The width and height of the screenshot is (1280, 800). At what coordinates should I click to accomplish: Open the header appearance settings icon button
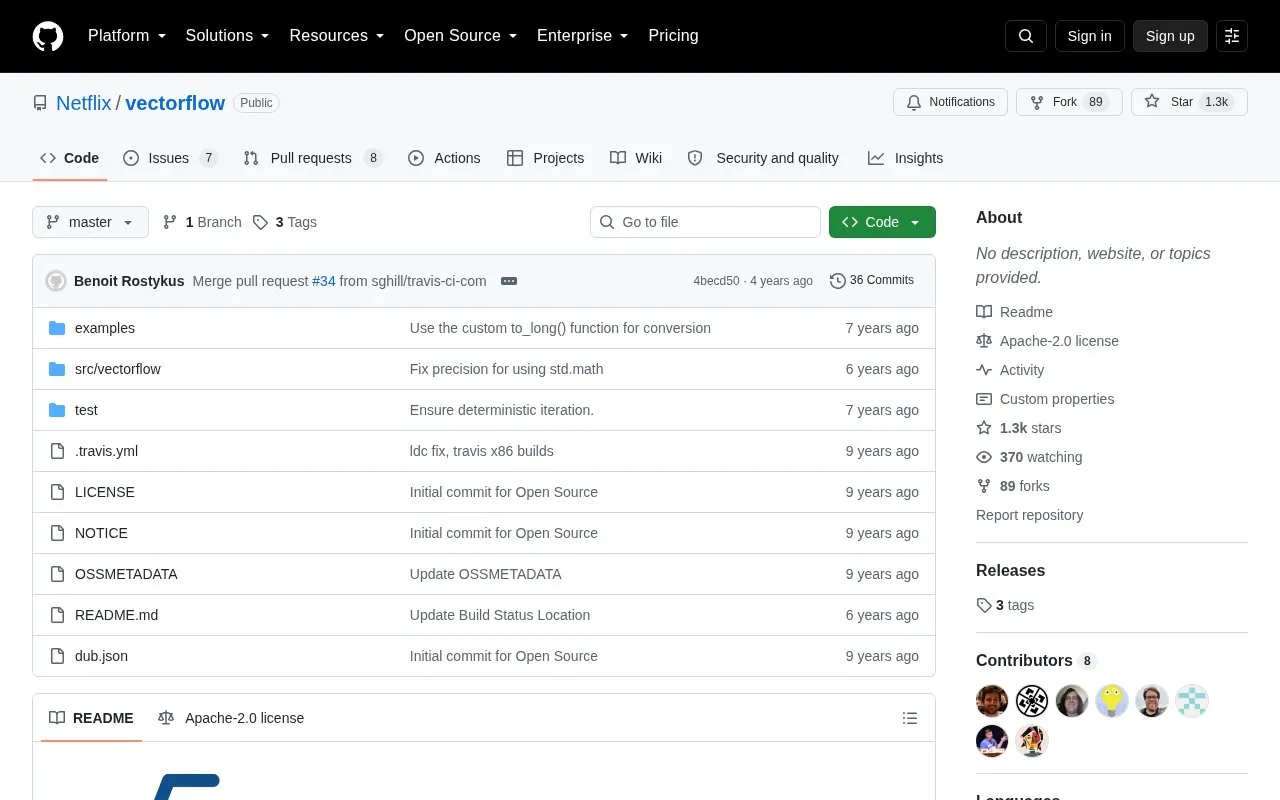tap(1232, 36)
